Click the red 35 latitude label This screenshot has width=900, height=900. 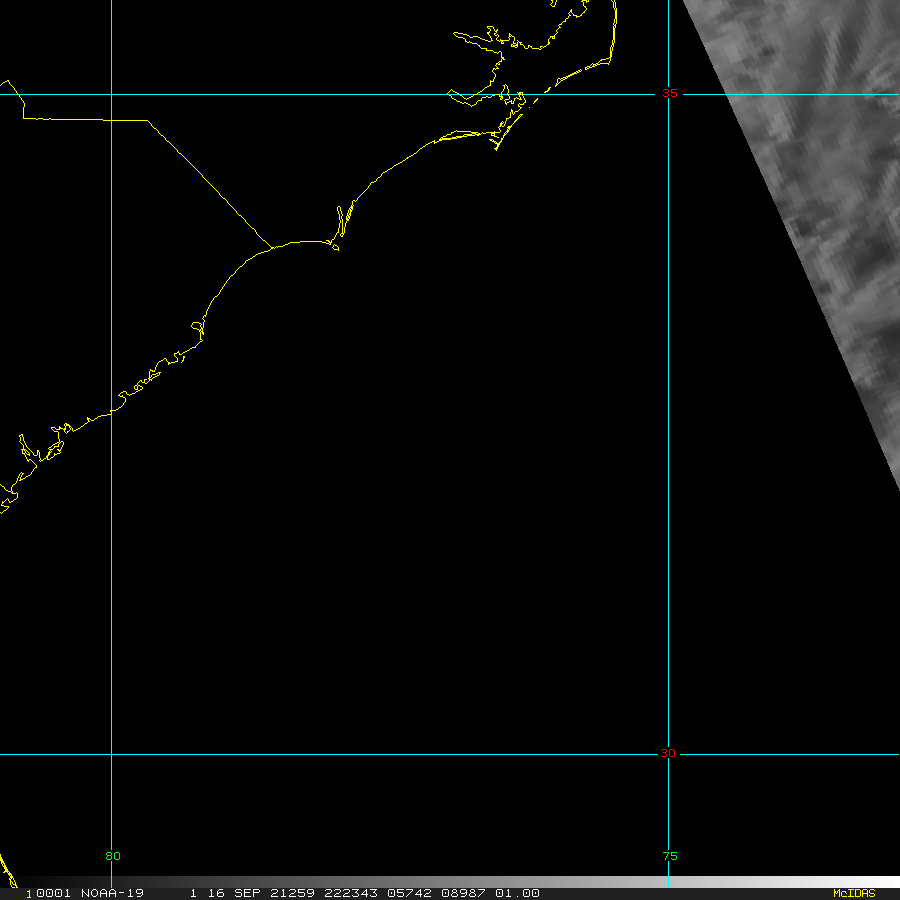click(669, 94)
